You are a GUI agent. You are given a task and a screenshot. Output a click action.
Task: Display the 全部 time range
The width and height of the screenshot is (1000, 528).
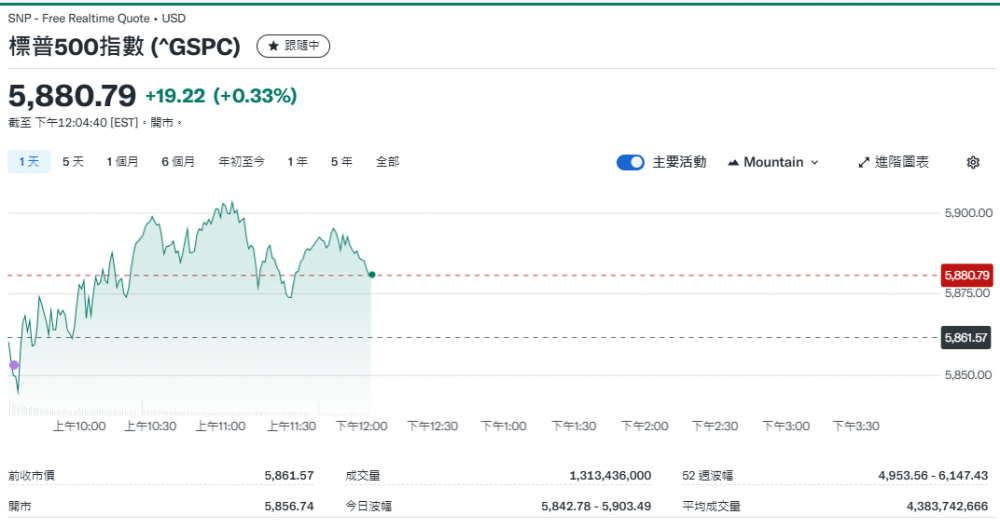(x=387, y=161)
